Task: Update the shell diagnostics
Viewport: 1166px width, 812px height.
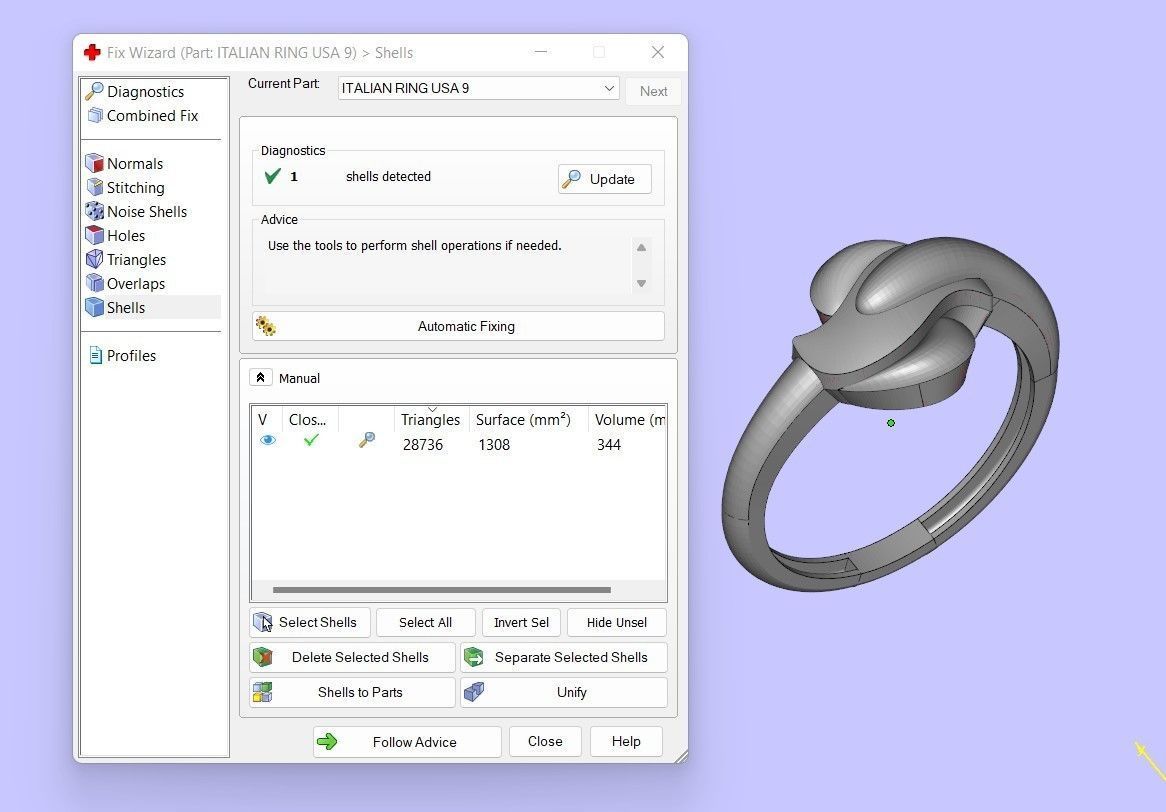Action: click(x=605, y=179)
